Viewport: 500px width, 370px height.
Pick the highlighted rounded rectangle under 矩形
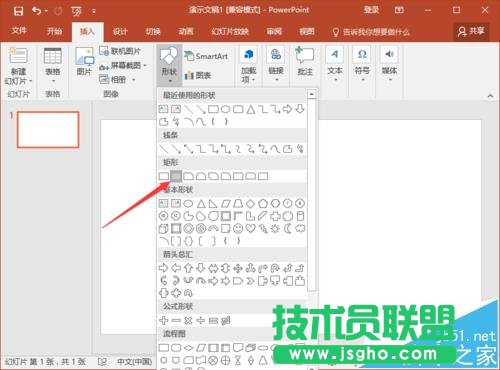pyautogui.click(x=176, y=176)
